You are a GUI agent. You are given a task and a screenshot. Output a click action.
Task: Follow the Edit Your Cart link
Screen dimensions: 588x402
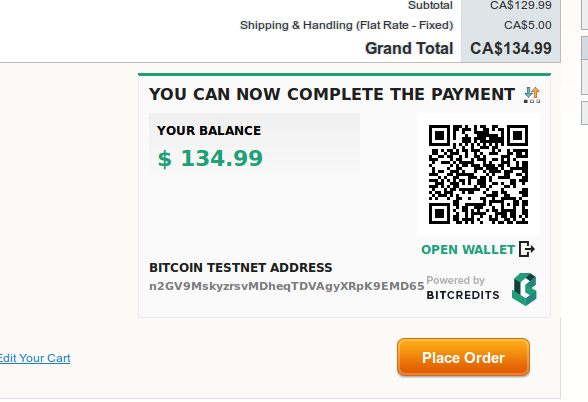[35, 358]
